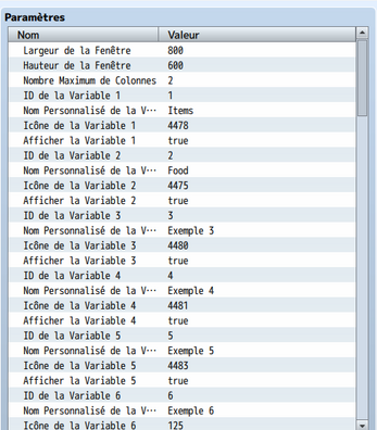This screenshot has height=430, width=377.
Task: Click the Valeur column header
Action: [257, 35]
